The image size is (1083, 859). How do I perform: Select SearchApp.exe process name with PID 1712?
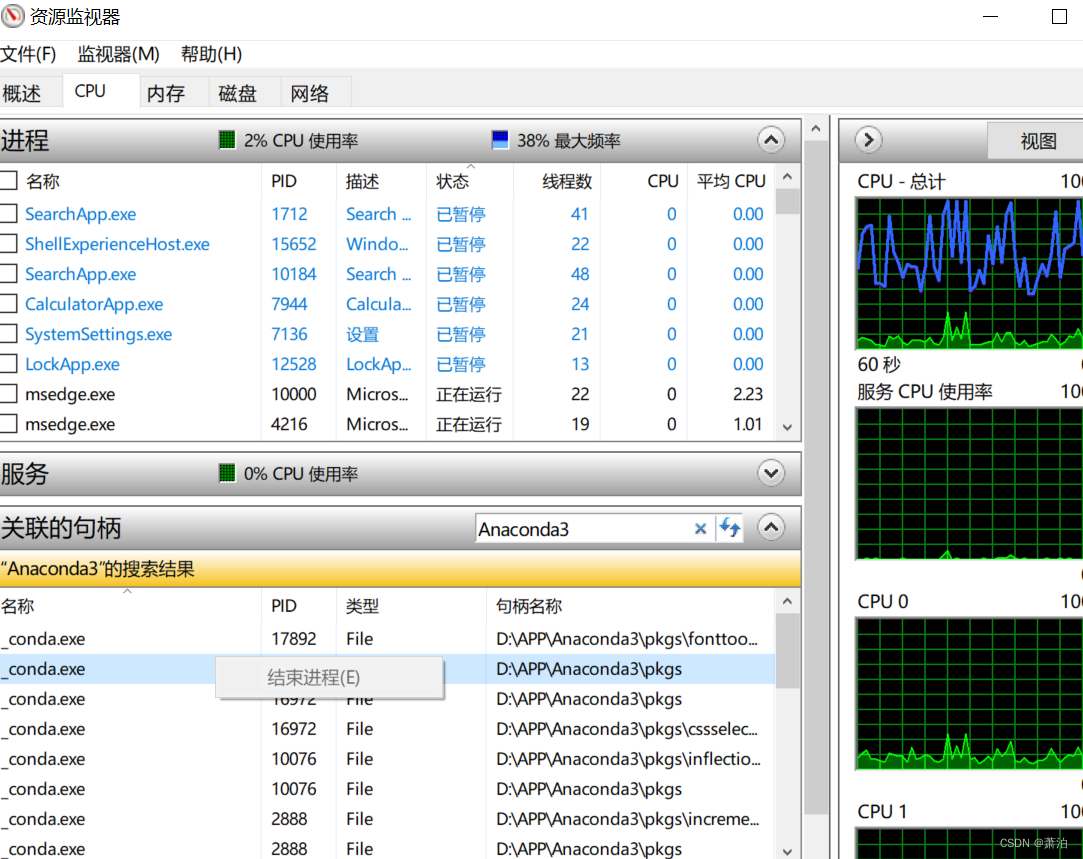81,214
